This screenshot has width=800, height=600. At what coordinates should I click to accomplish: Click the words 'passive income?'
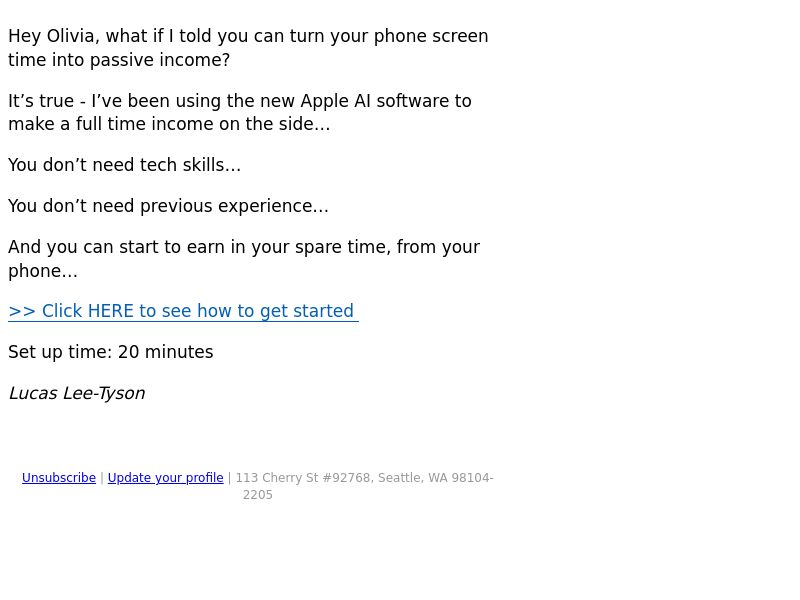160,60
